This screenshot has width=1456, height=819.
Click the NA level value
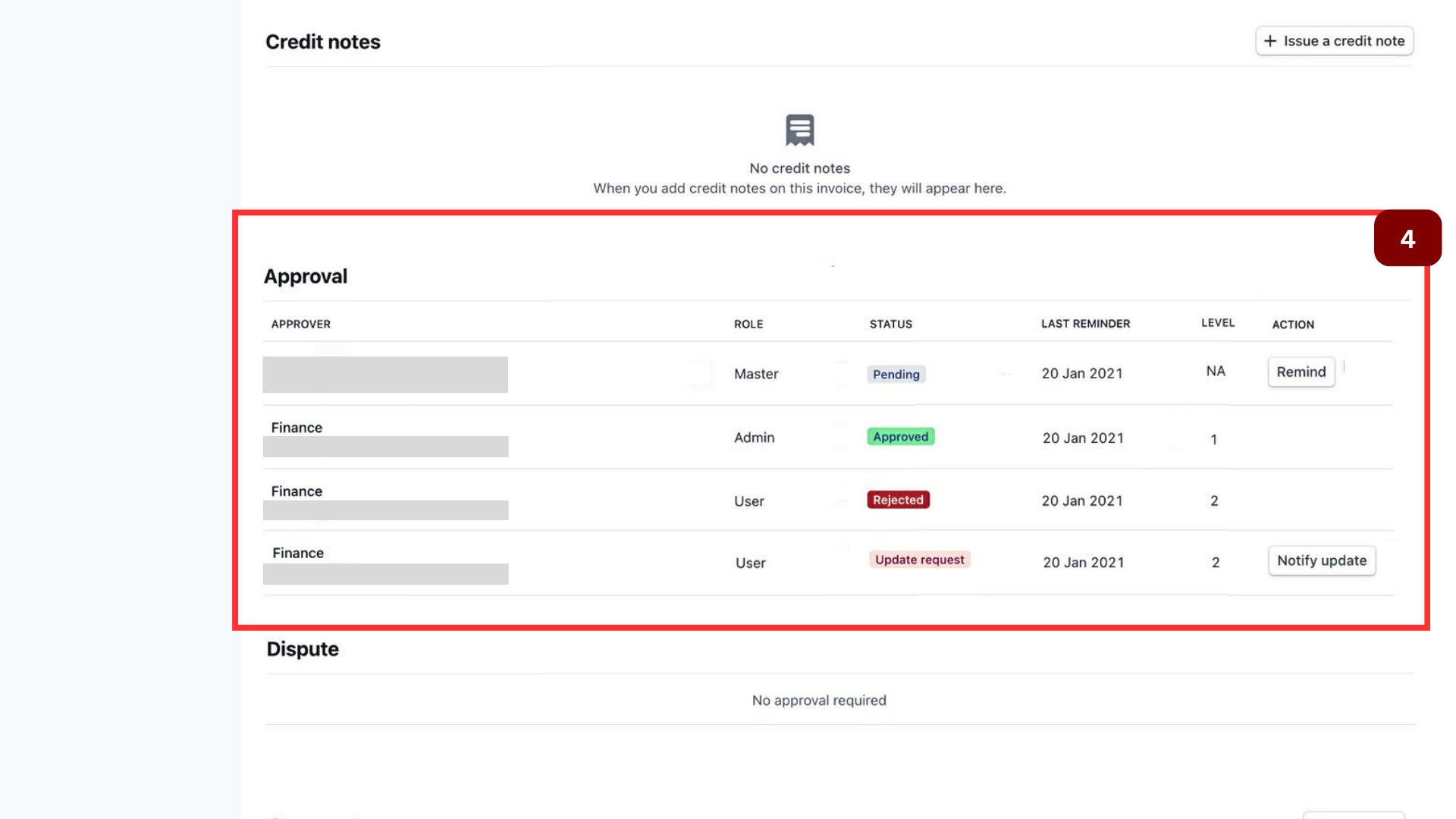click(1215, 371)
